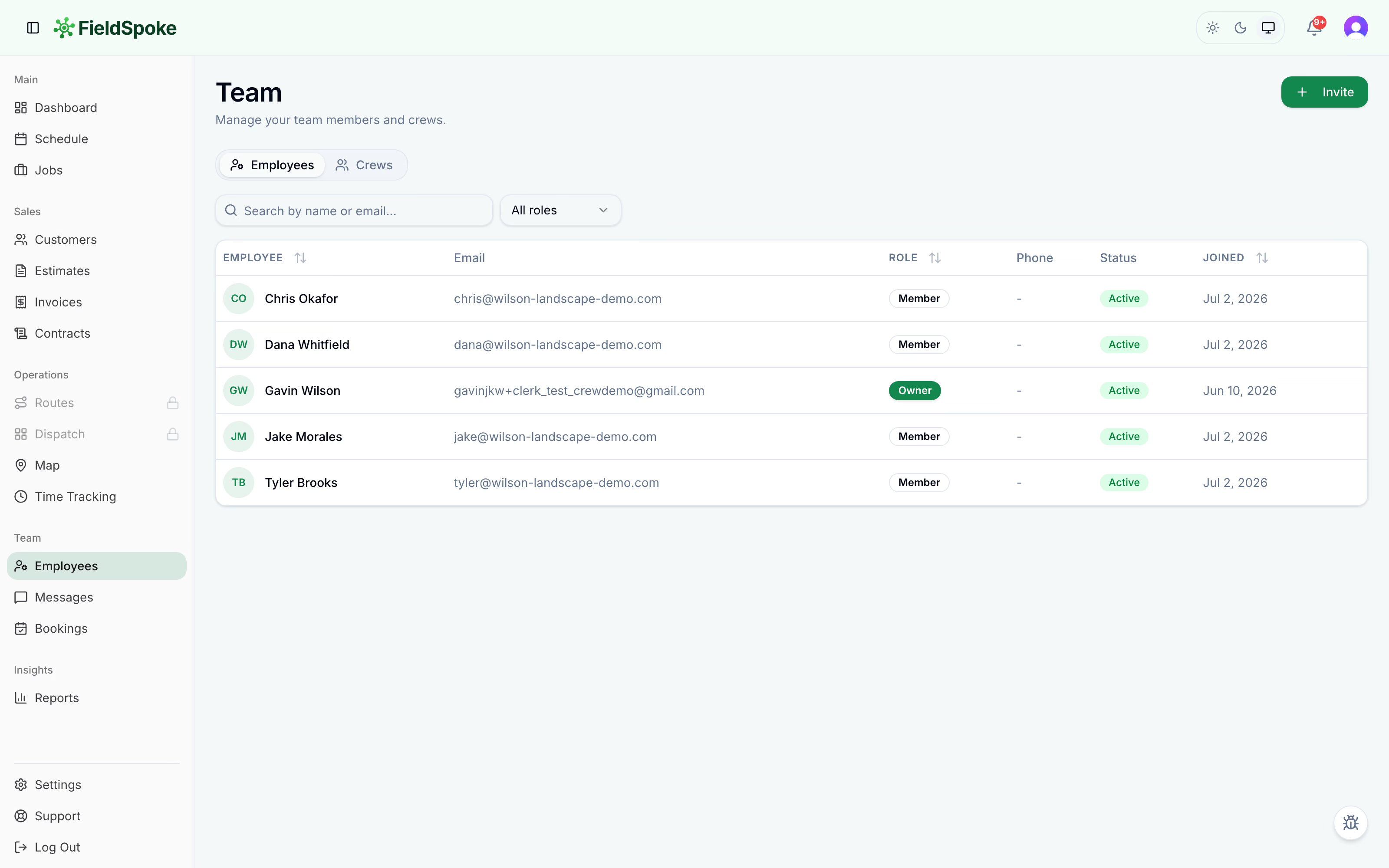Click Gavin Wilson's Owner badge

915,390
